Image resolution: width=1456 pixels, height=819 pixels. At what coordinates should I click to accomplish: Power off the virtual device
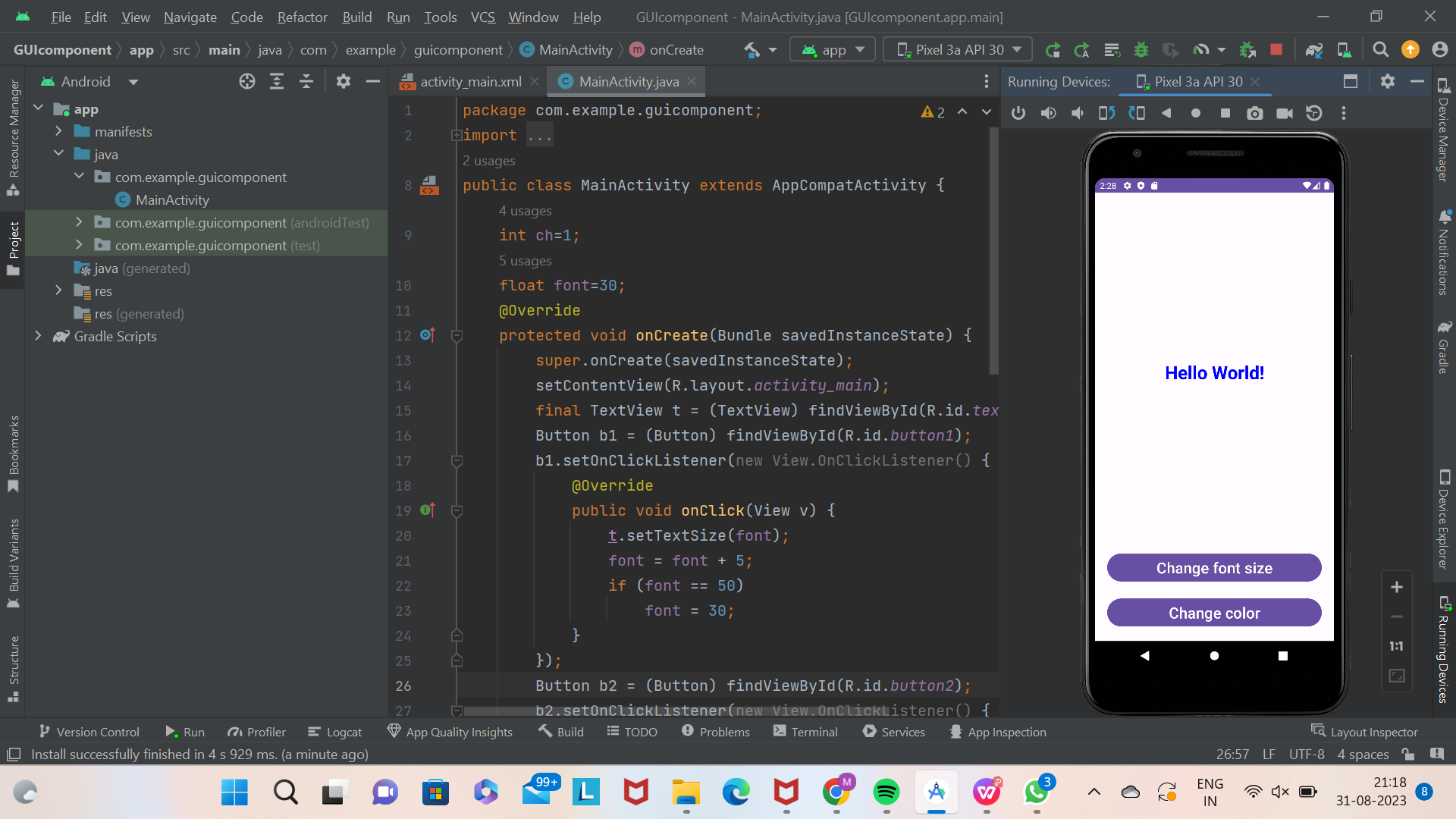1018,113
